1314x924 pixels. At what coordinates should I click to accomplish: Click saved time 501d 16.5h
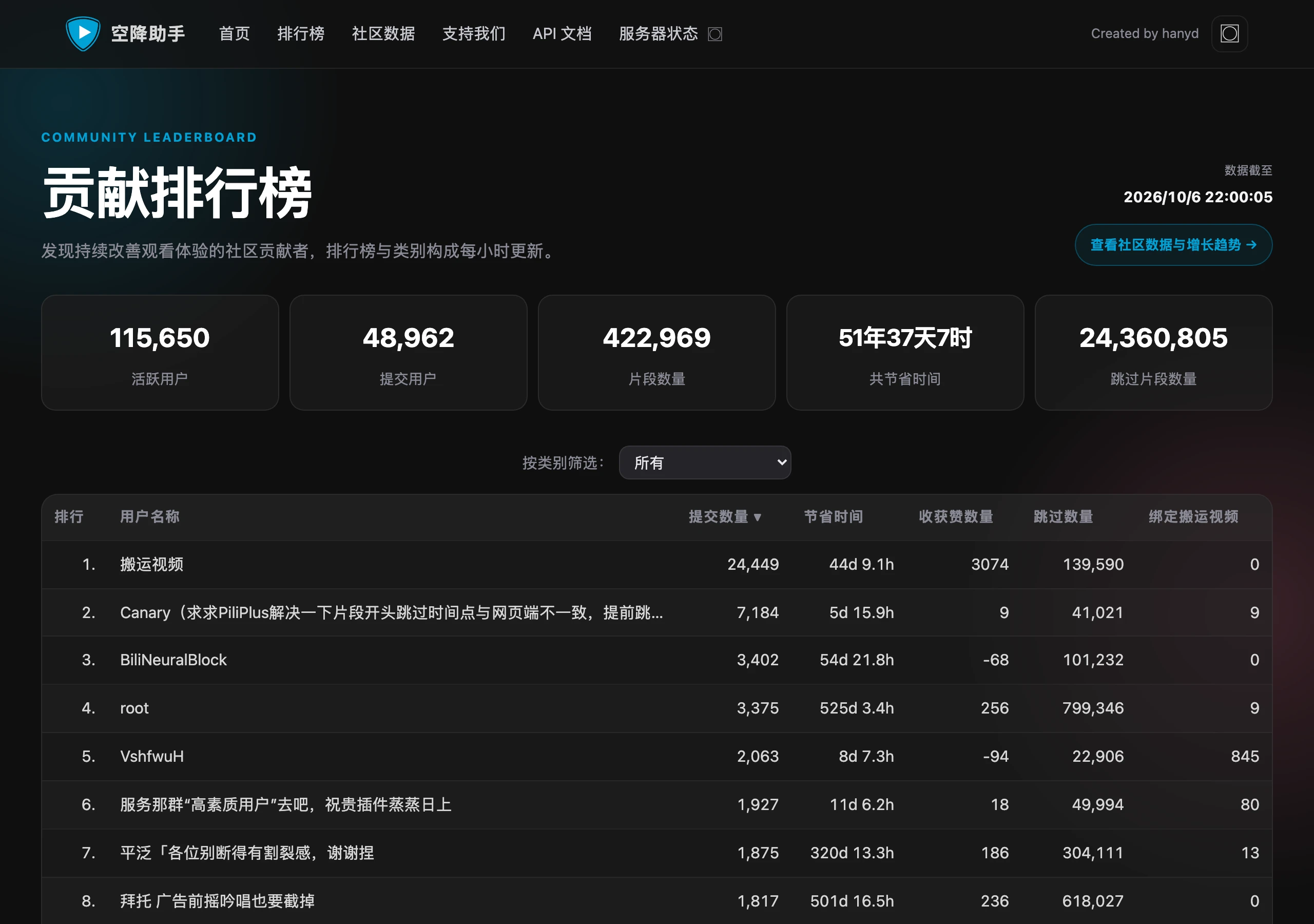pyautogui.click(x=852, y=901)
